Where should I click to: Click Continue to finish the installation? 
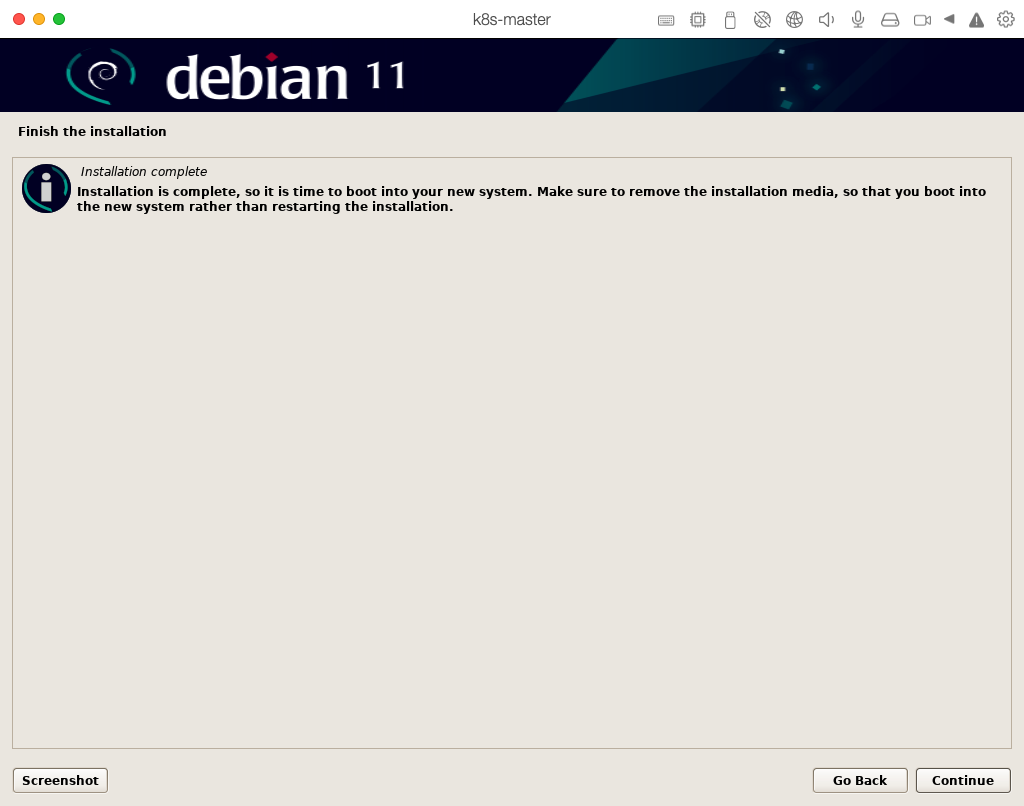pos(963,781)
